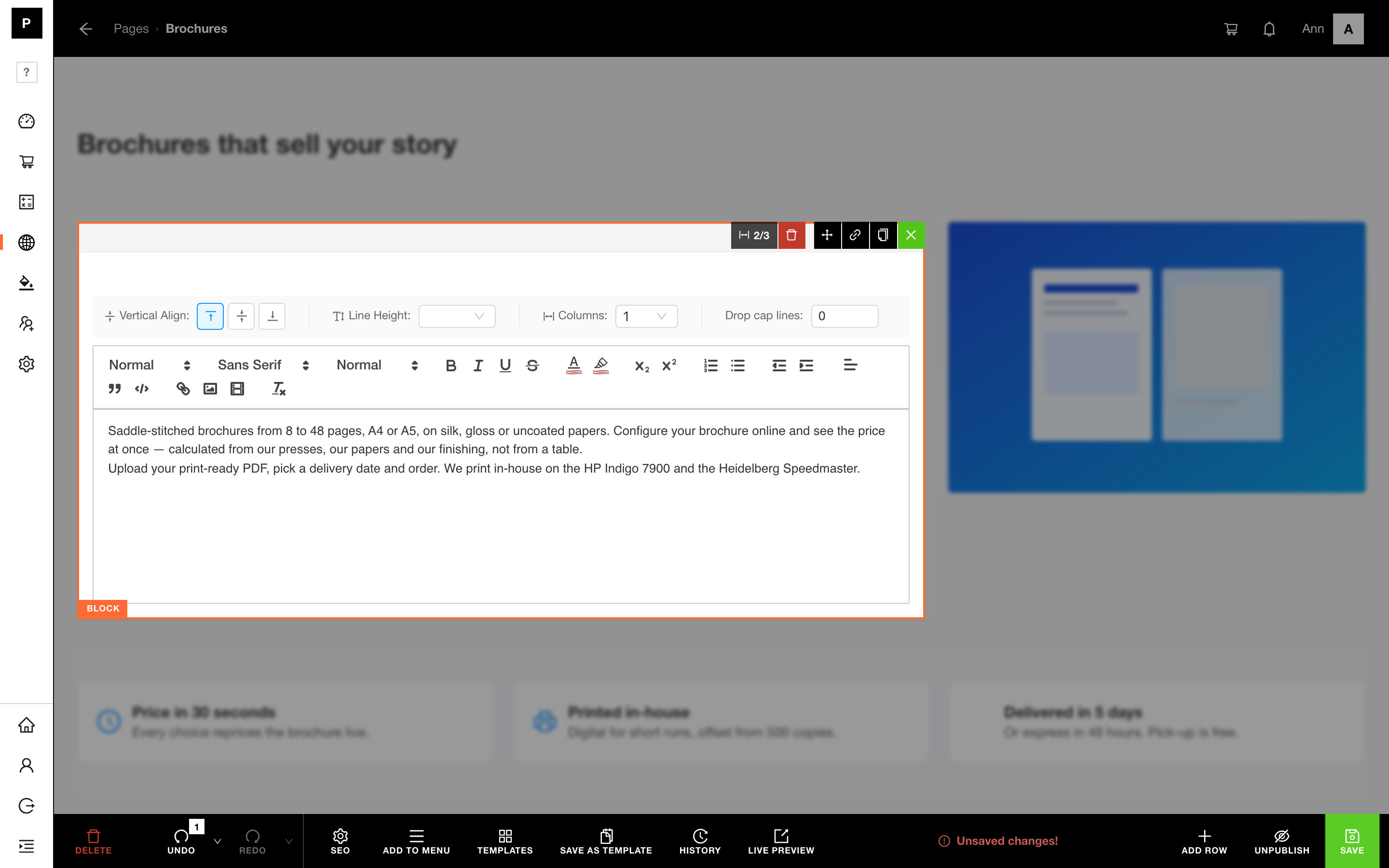
Task: Insert a code block
Action: [142, 389]
